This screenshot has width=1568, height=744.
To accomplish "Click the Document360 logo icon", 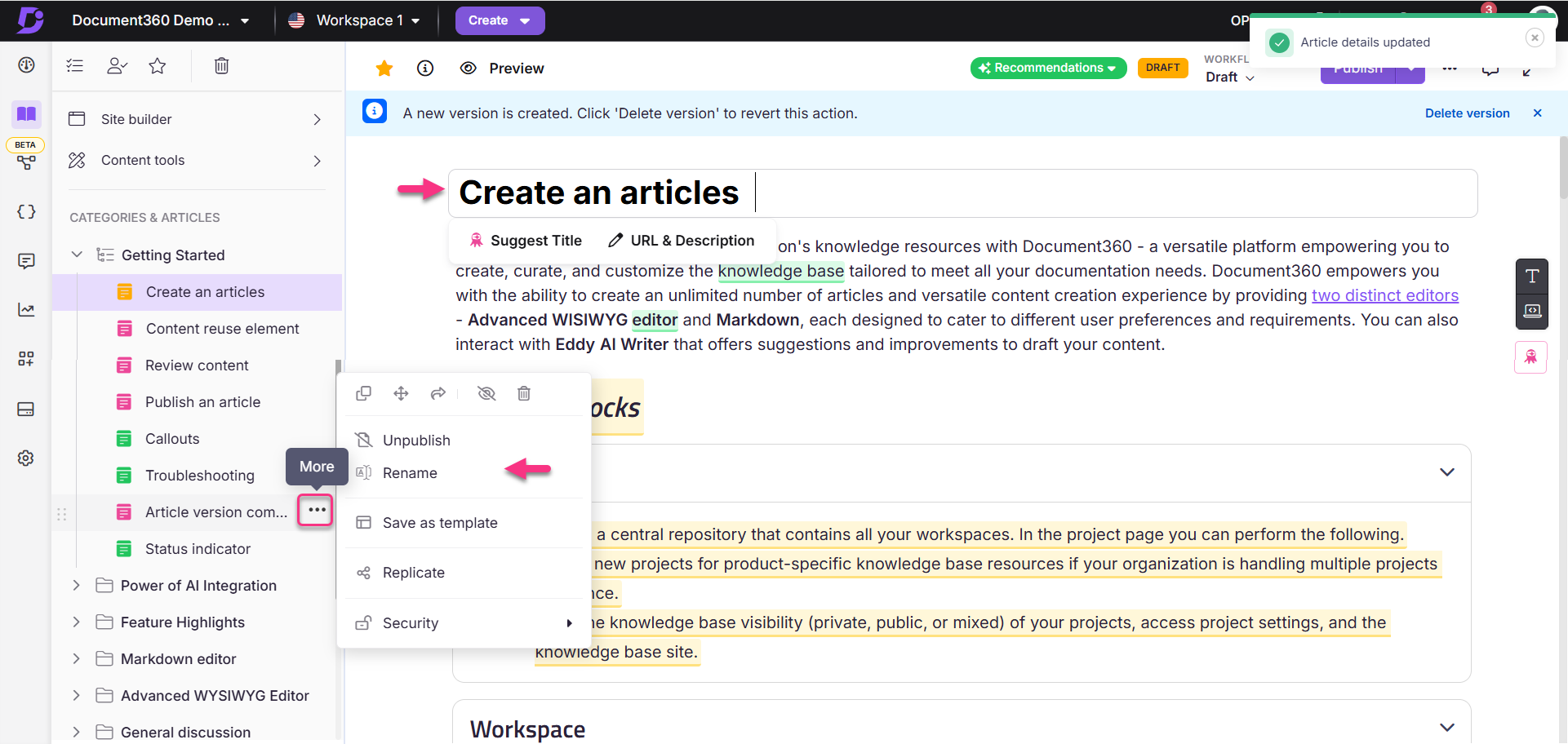I will (x=30, y=20).
